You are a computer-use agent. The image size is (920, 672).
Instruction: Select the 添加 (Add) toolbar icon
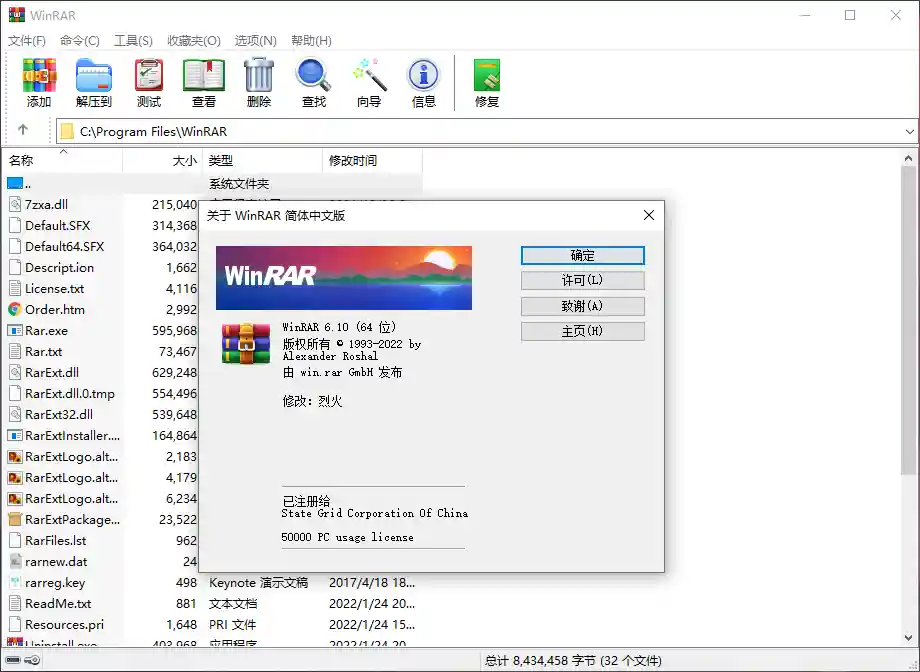point(38,82)
